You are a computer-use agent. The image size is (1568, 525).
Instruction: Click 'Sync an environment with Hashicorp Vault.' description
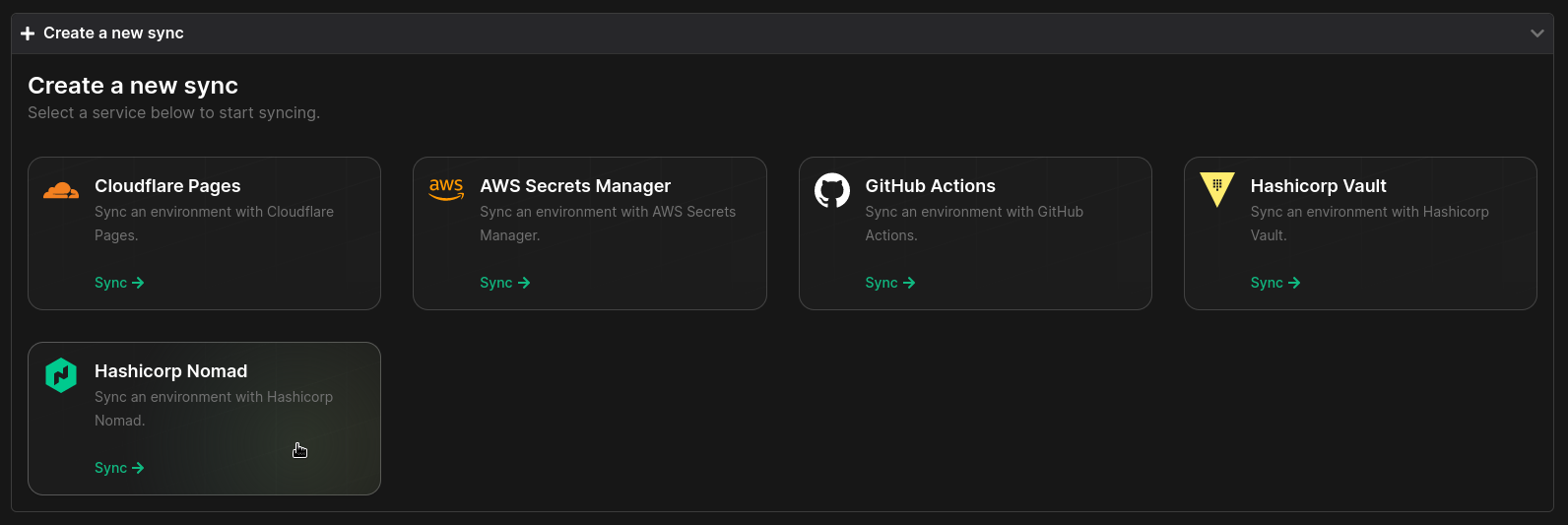click(1370, 224)
